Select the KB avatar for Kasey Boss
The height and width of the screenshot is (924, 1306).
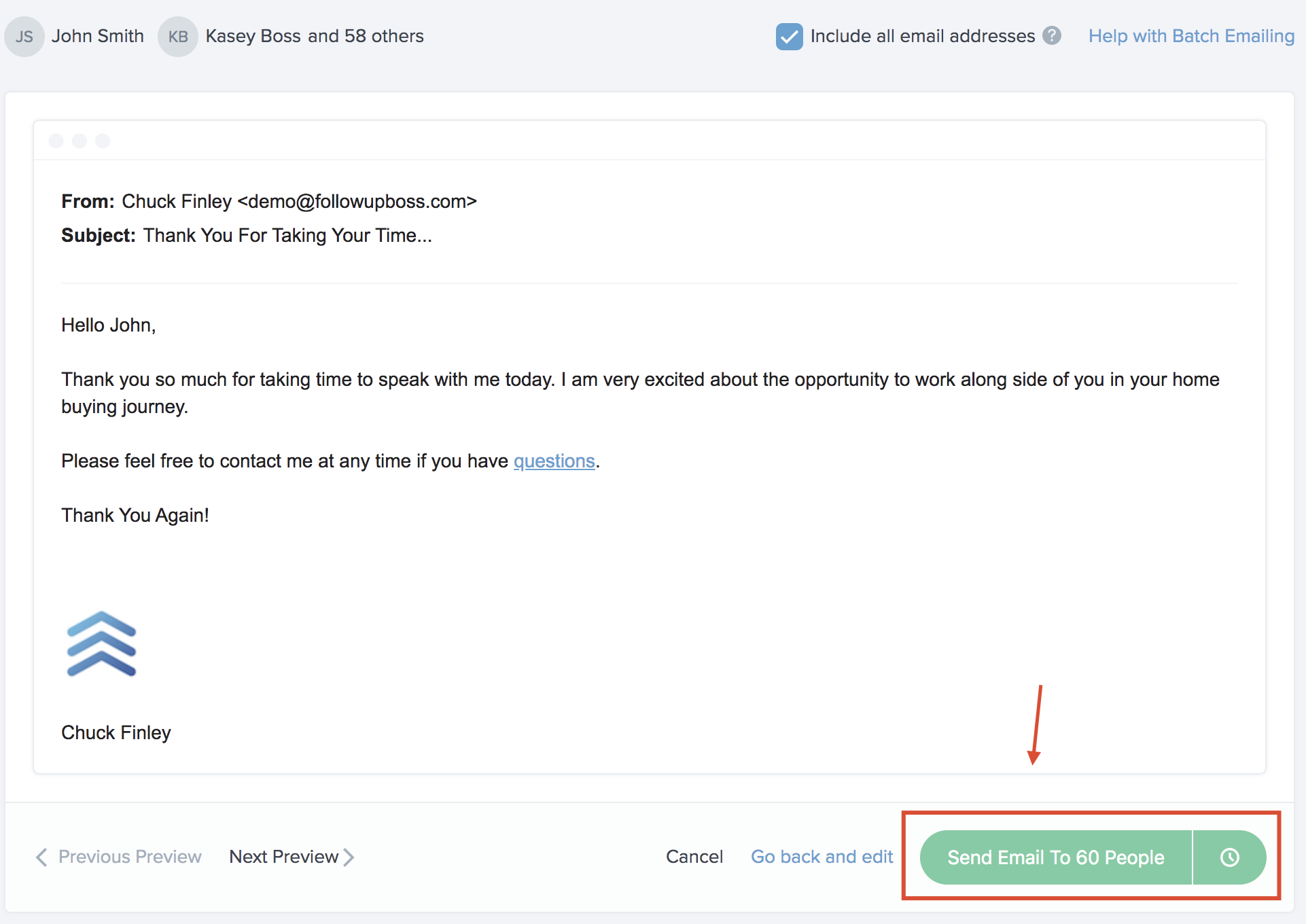point(178,36)
